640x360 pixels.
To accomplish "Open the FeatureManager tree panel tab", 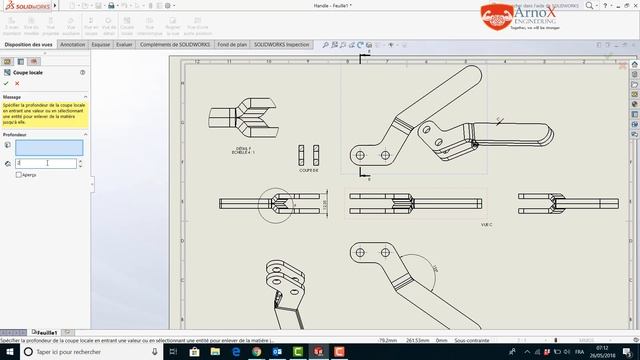I will click(7, 61).
